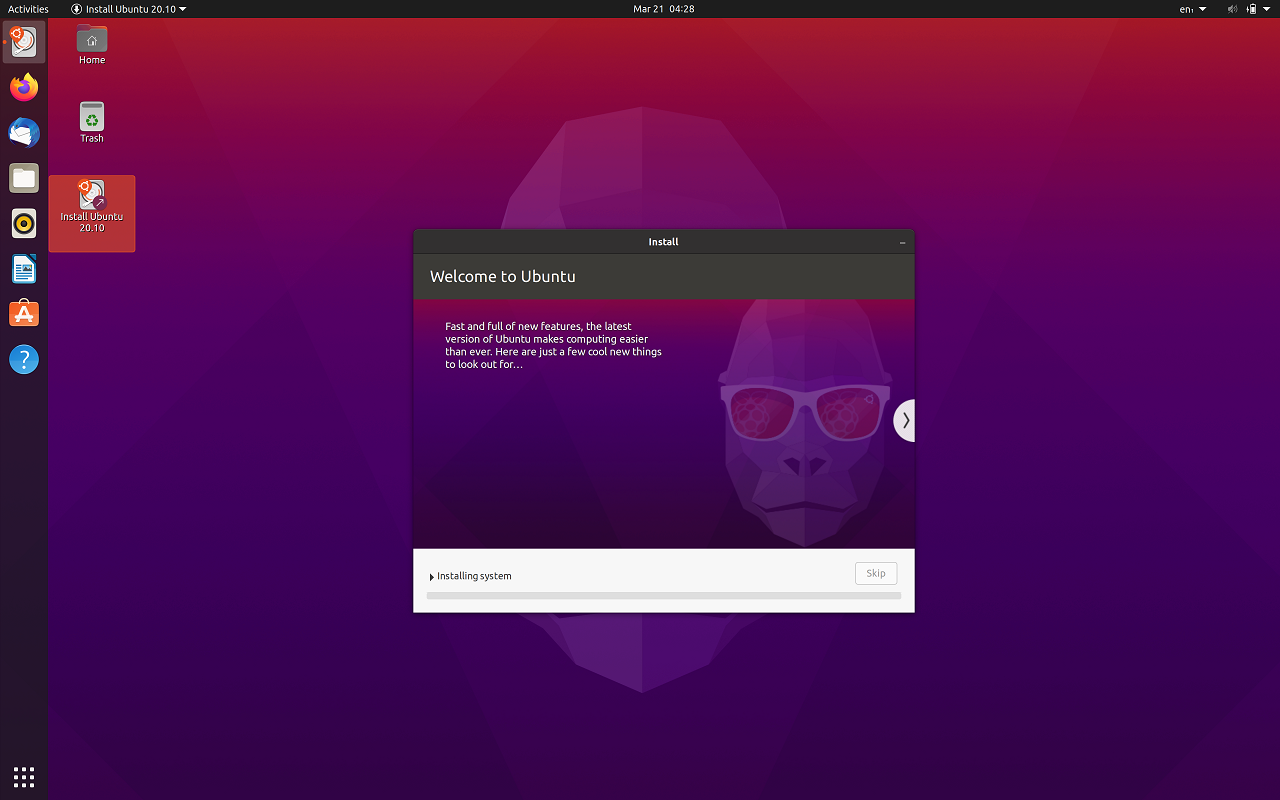1280x800 pixels.
Task: Open Install Ubuntu 20.10 app menu
Action: (129, 9)
